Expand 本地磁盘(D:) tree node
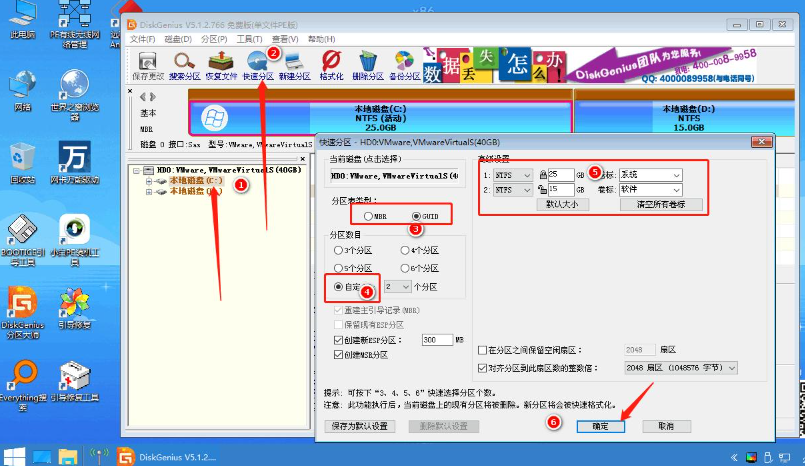Image resolution: width=805 pixels, height=466 pixels. pos(149,191)
